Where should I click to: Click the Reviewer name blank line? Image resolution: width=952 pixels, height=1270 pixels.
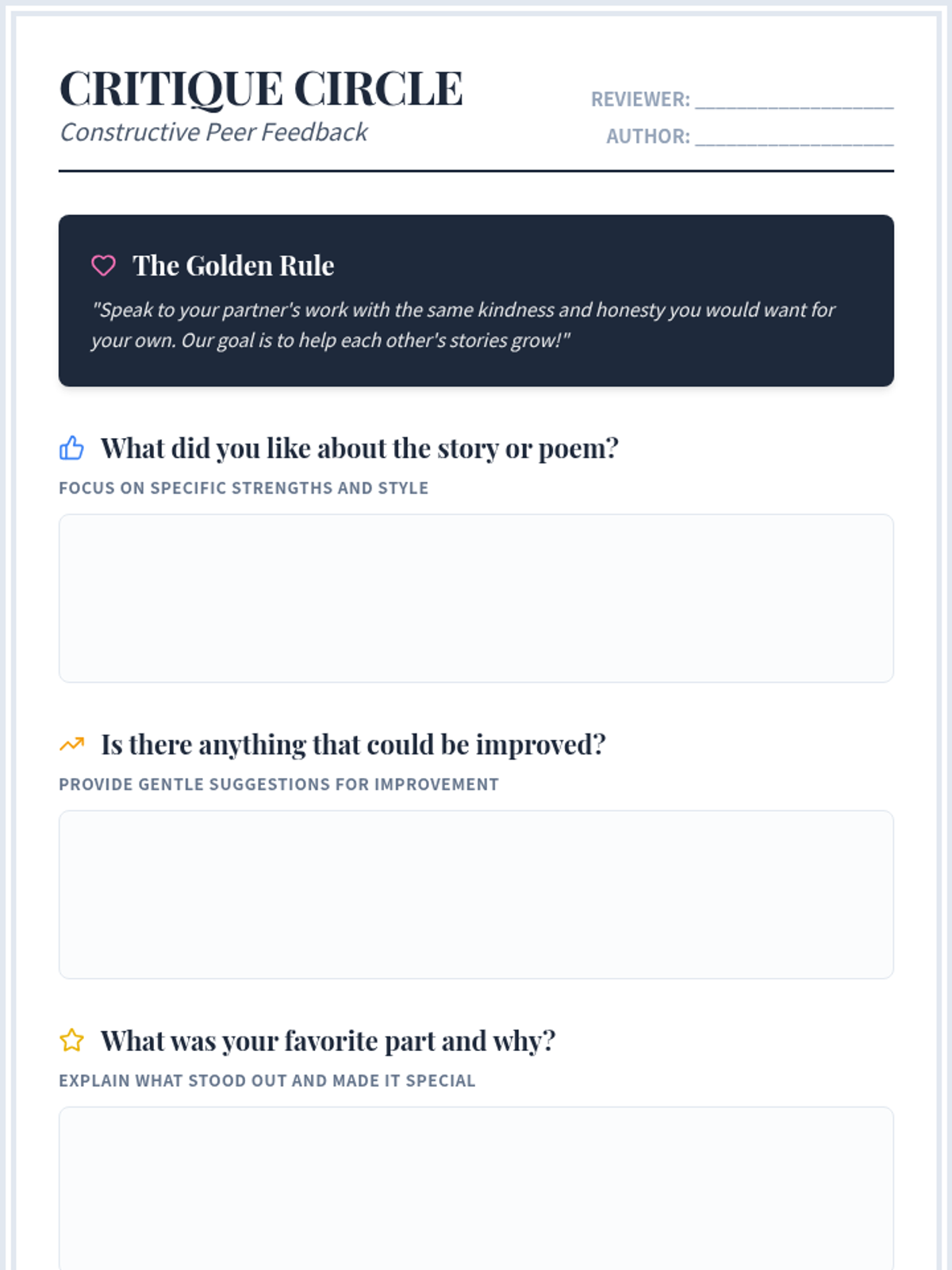(793, 100)
